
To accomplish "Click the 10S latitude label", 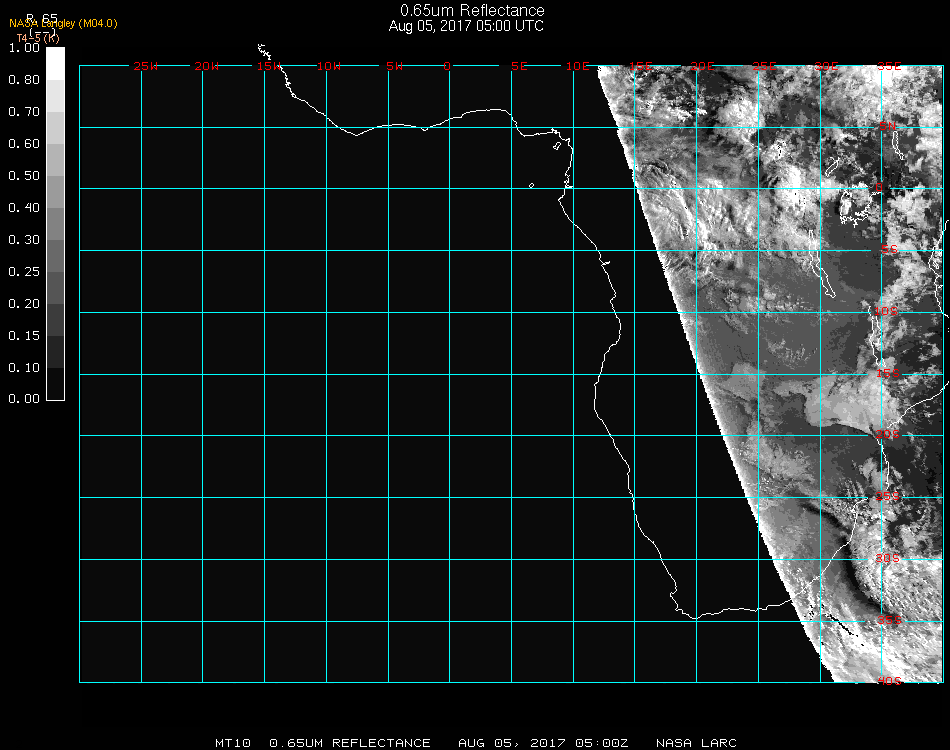I will click(886, 311).
